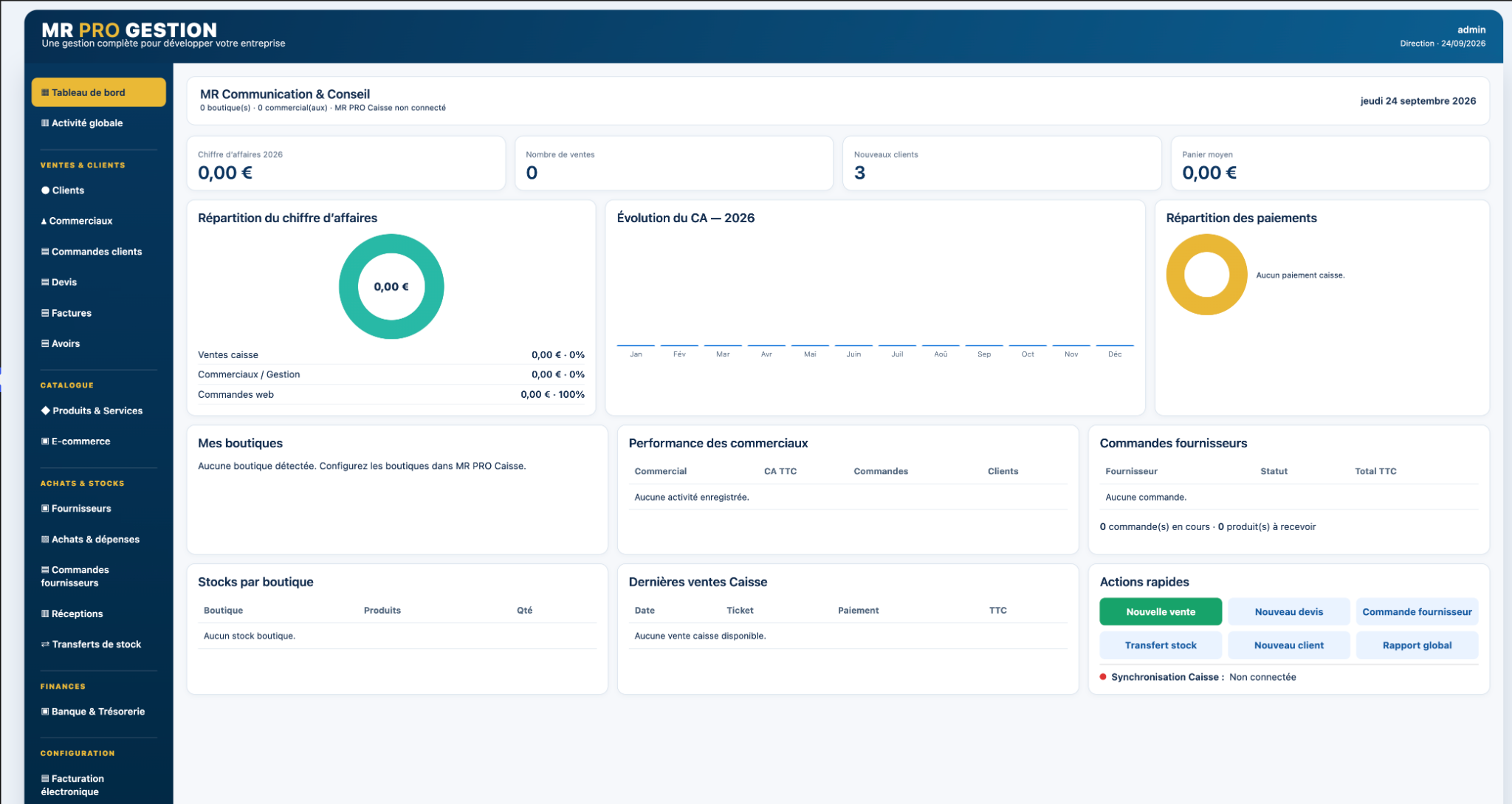The width and height of the screenshot is (1512, 804).
Task: Click the Réceptions sidebar icon
Action: (45, 614)
